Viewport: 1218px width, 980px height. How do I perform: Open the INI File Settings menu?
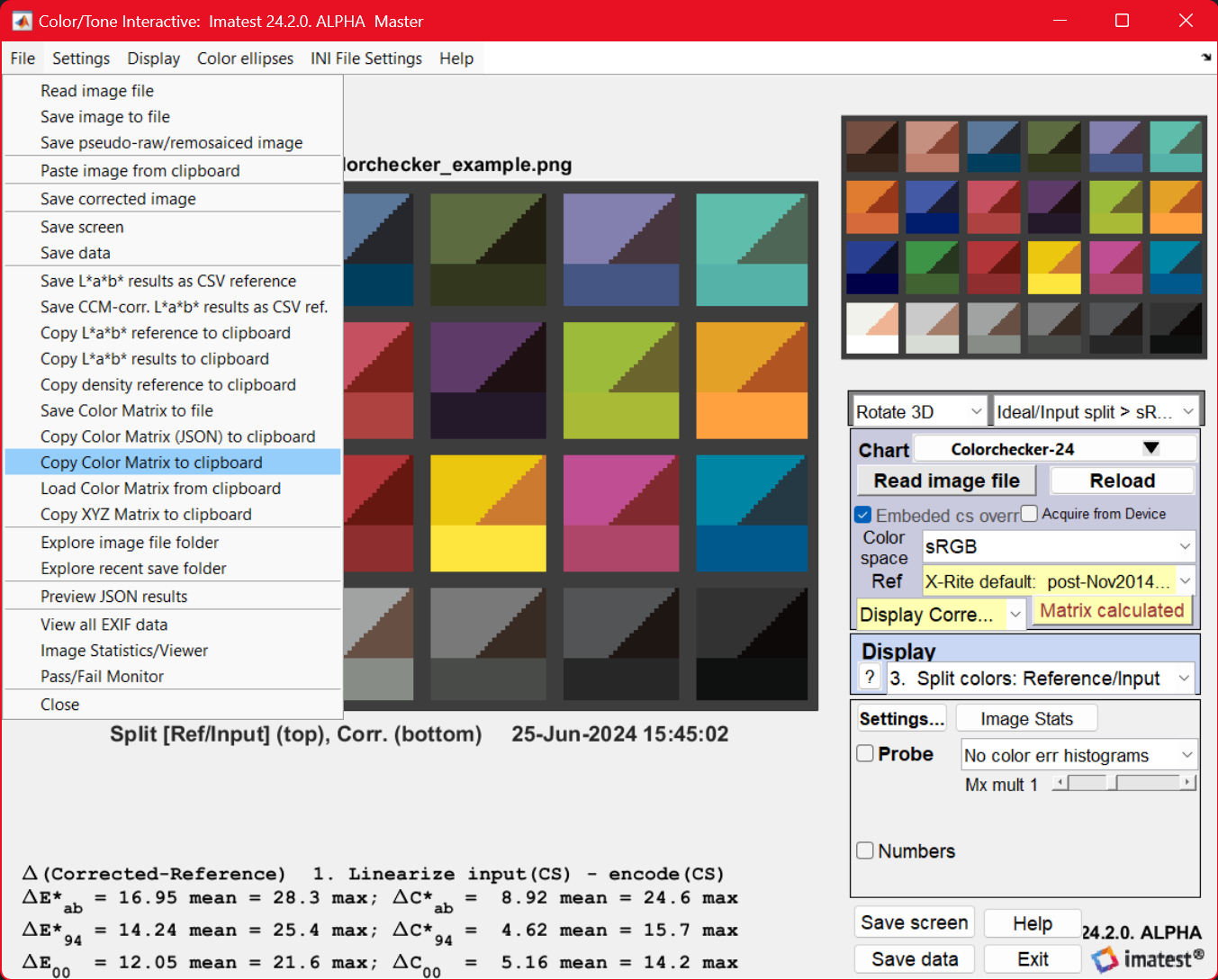pos(366,58)
